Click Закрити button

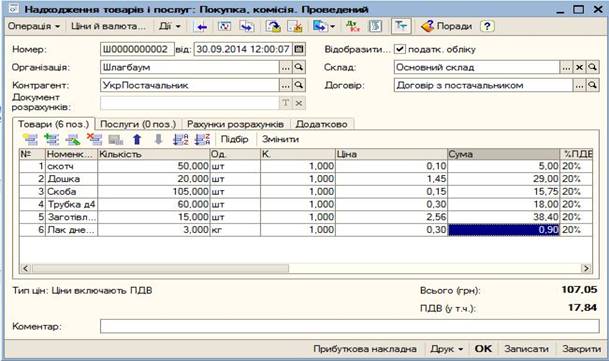coord(581,349)
